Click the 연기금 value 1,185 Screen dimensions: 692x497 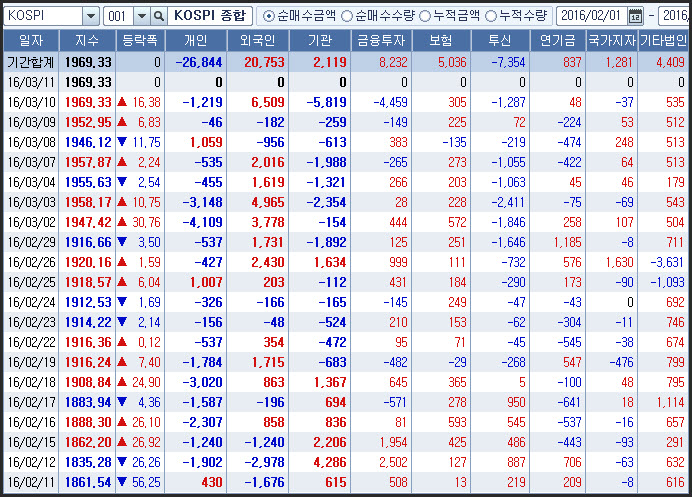[x=568, y=242]
